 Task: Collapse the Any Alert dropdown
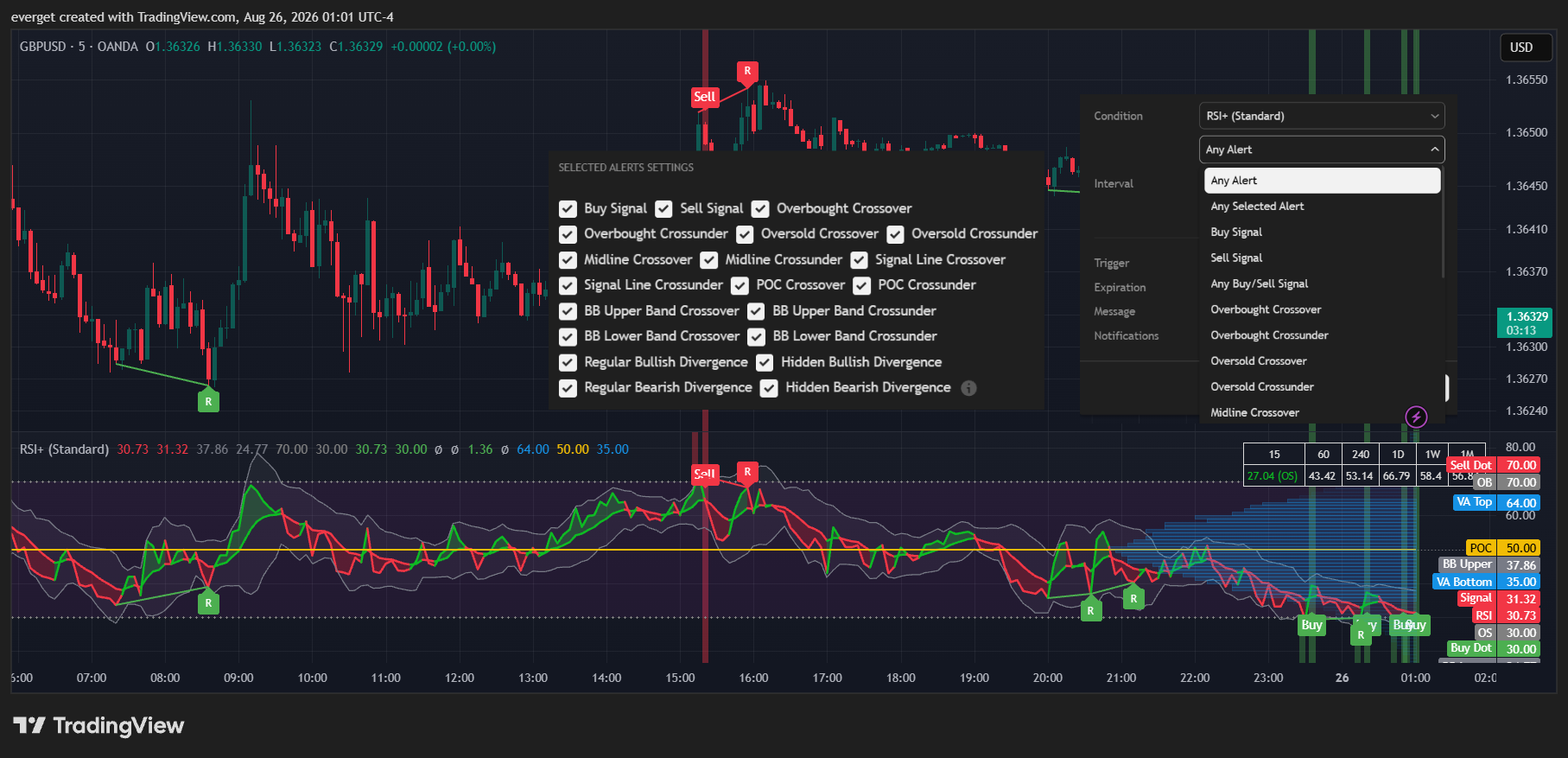(1322, 150)
